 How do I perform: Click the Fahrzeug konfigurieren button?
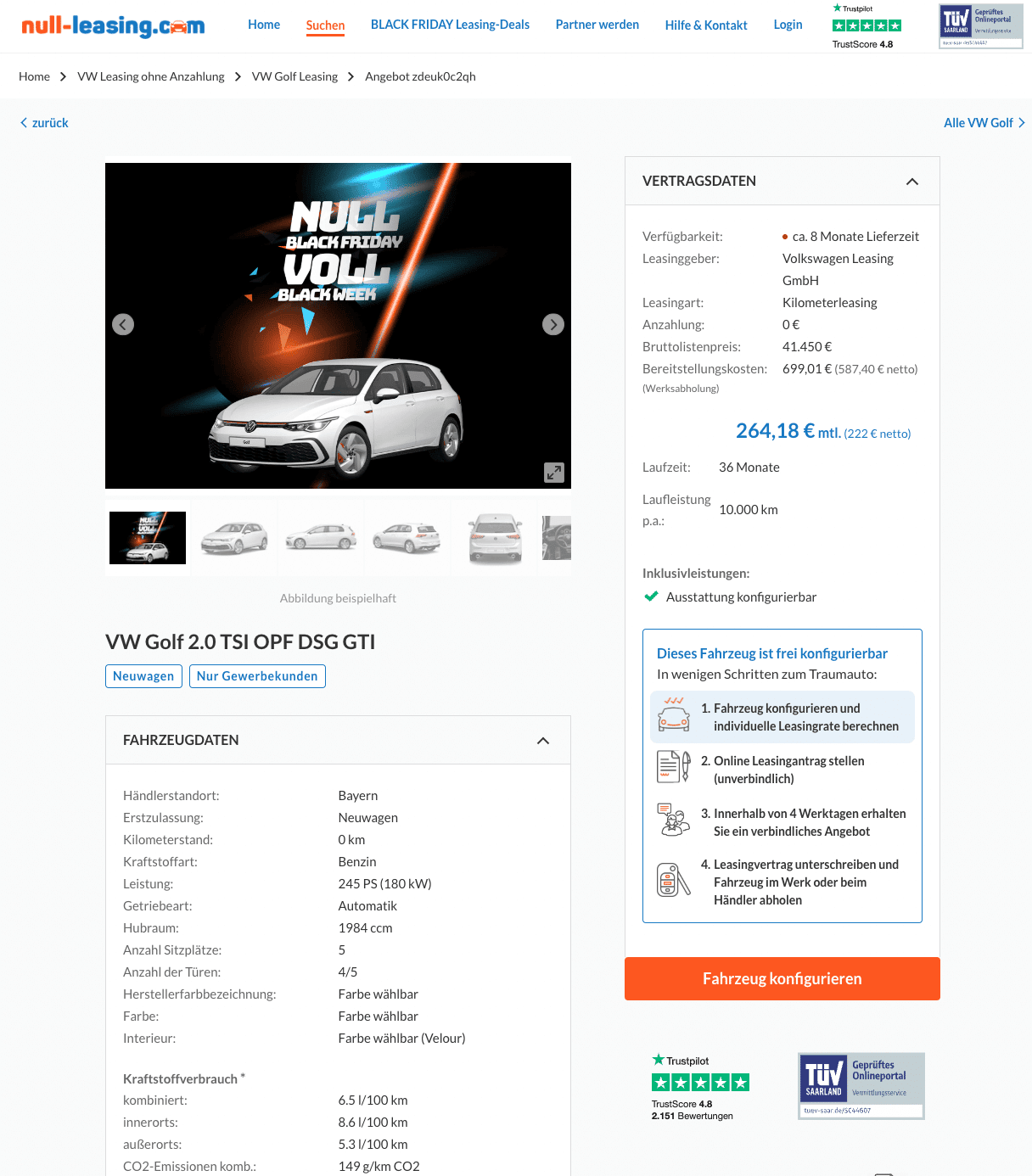[x=782, y=978]
